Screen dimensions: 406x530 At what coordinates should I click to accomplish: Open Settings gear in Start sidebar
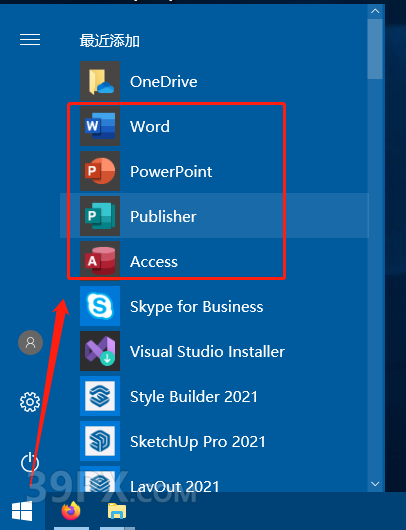tap(30, 402)
